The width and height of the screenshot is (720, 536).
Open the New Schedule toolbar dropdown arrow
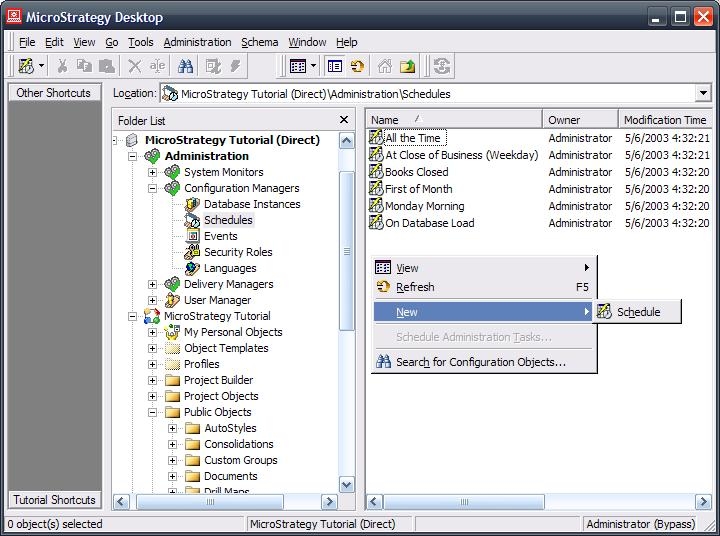pos(41,66)
